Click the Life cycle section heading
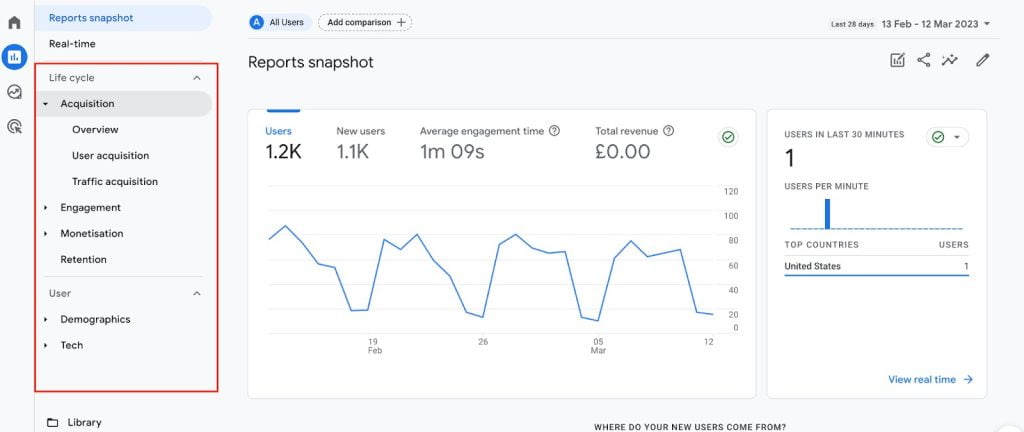1024x432 pixels. click(72, 78)
